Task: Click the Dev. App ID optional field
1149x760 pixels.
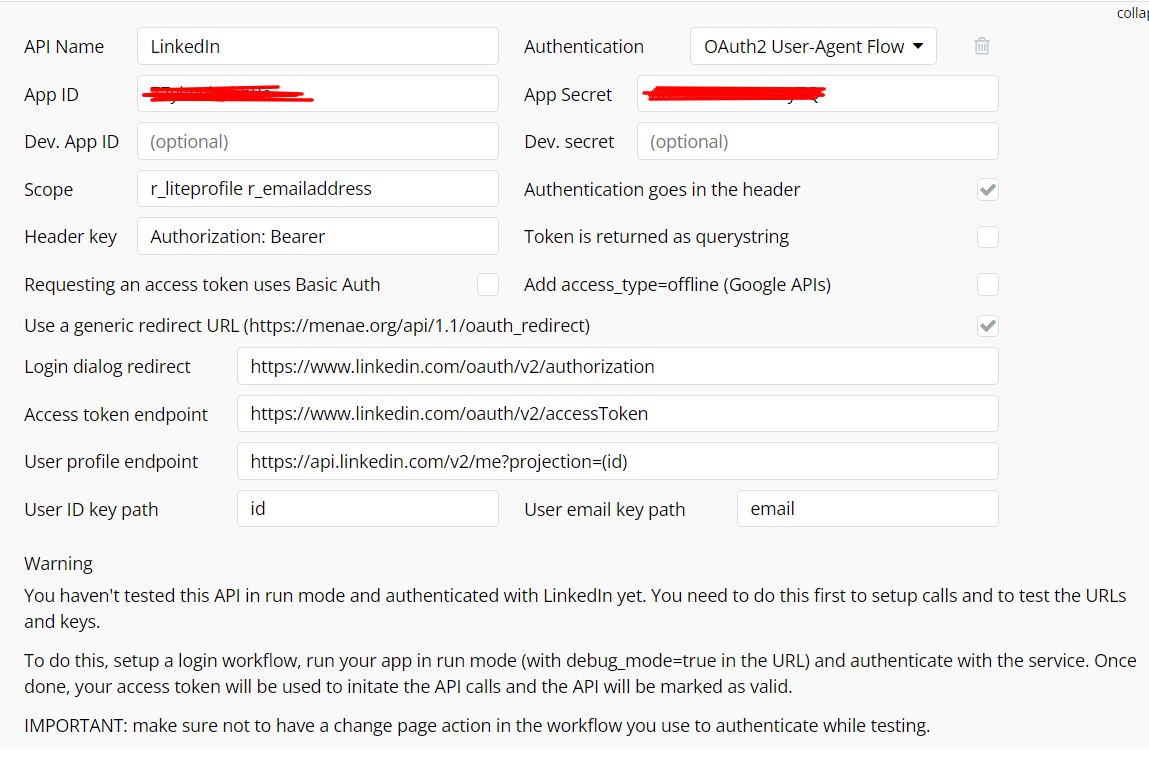Action: (x=317, y=141)
